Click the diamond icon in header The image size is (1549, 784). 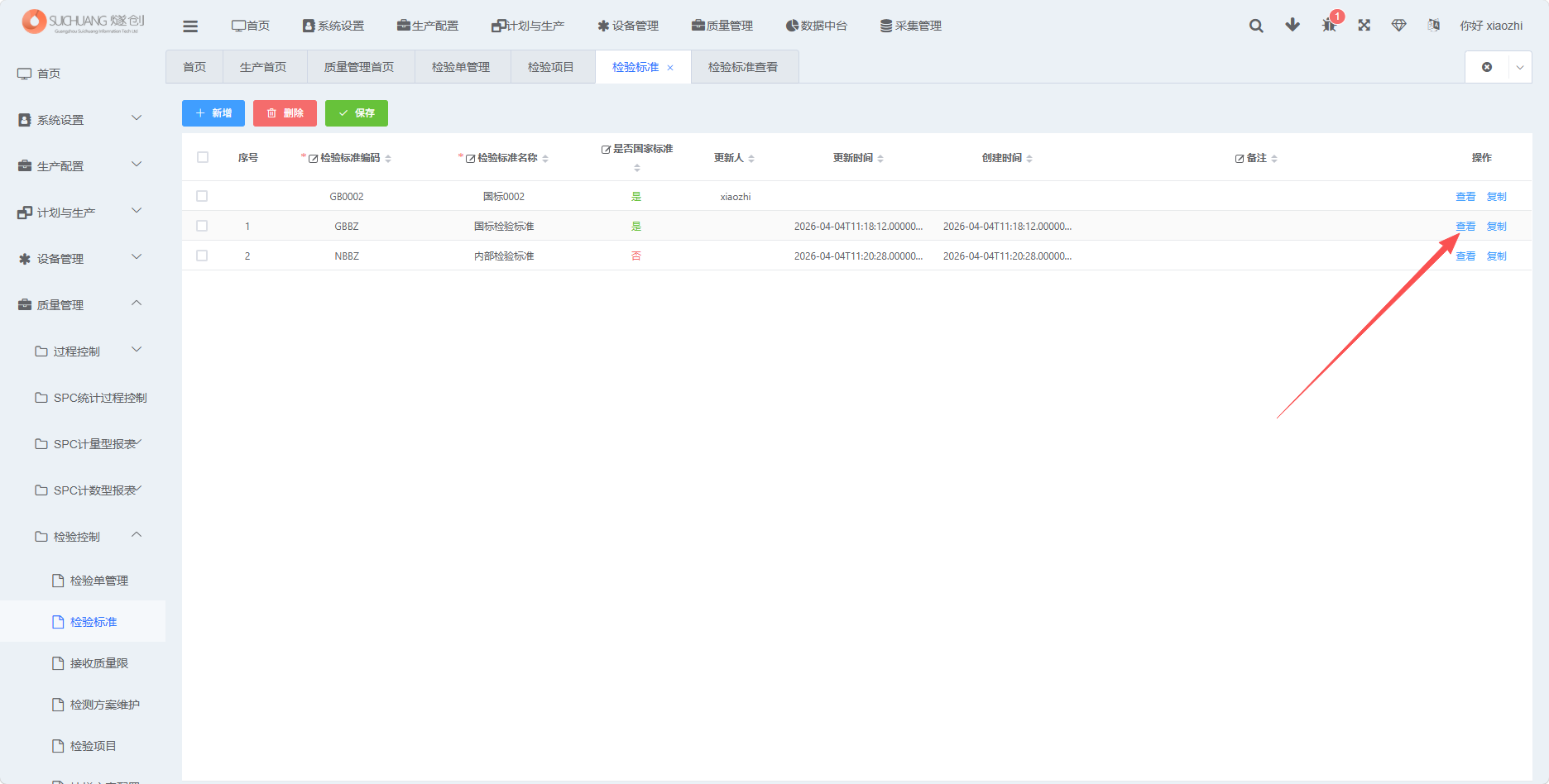pos(1399,25)
